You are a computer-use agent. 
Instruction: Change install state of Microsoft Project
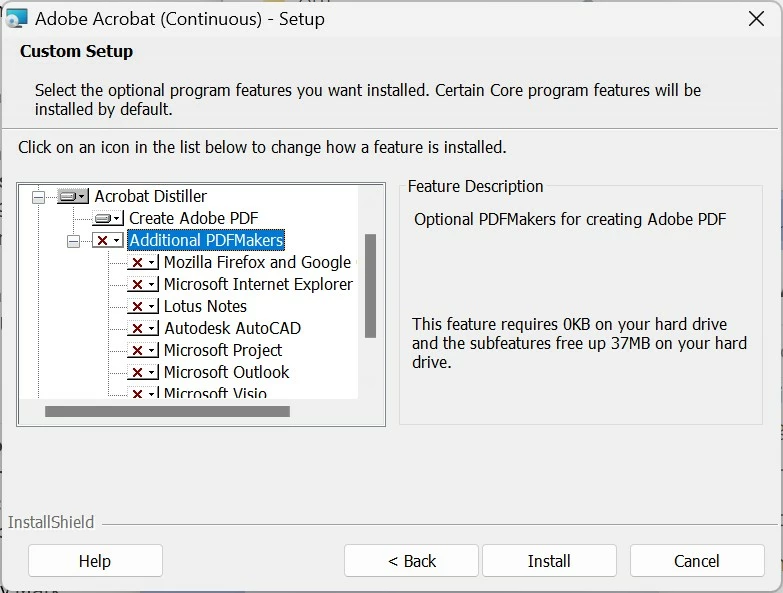pos(143,350)
